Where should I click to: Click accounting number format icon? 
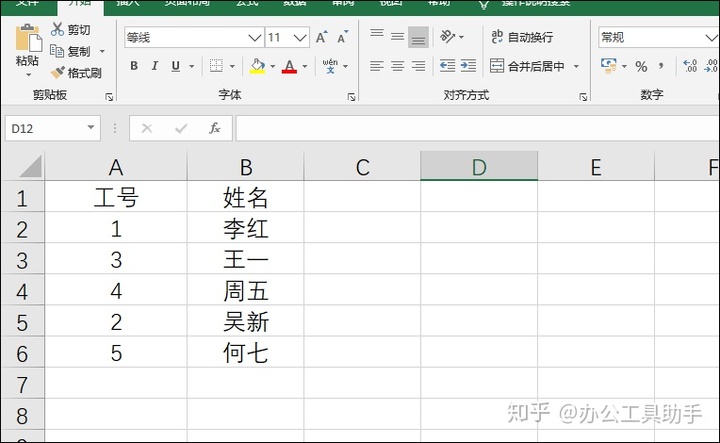(609, 66)
